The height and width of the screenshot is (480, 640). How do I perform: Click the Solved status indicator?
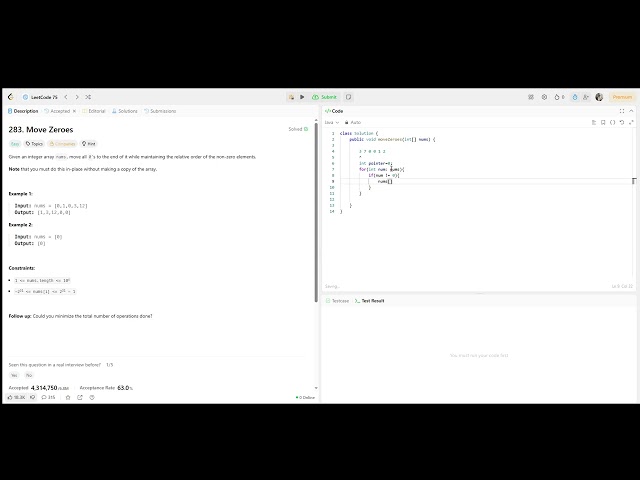point(298,129)
